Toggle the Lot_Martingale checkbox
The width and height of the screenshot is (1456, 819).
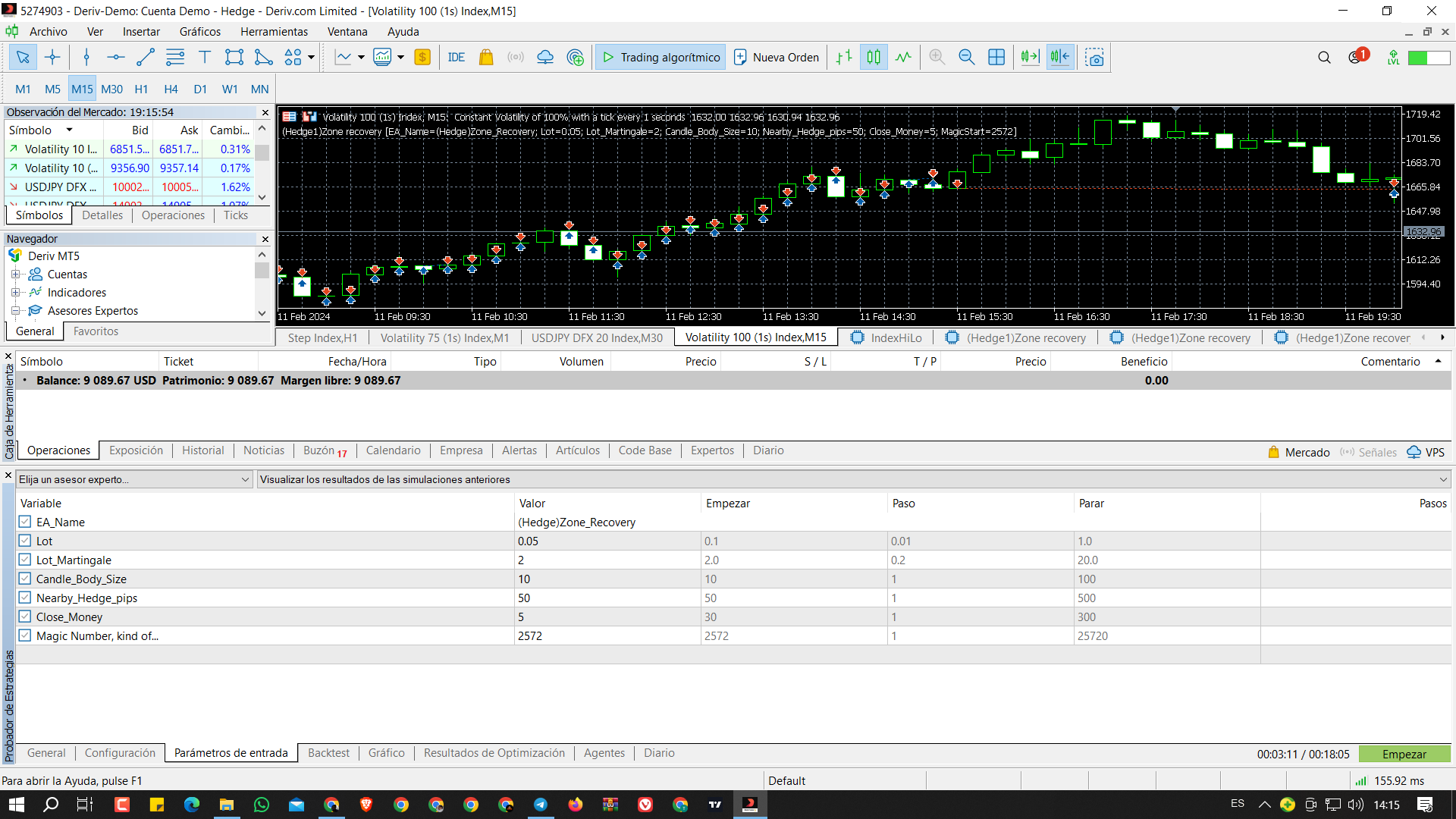coord(25,560)
